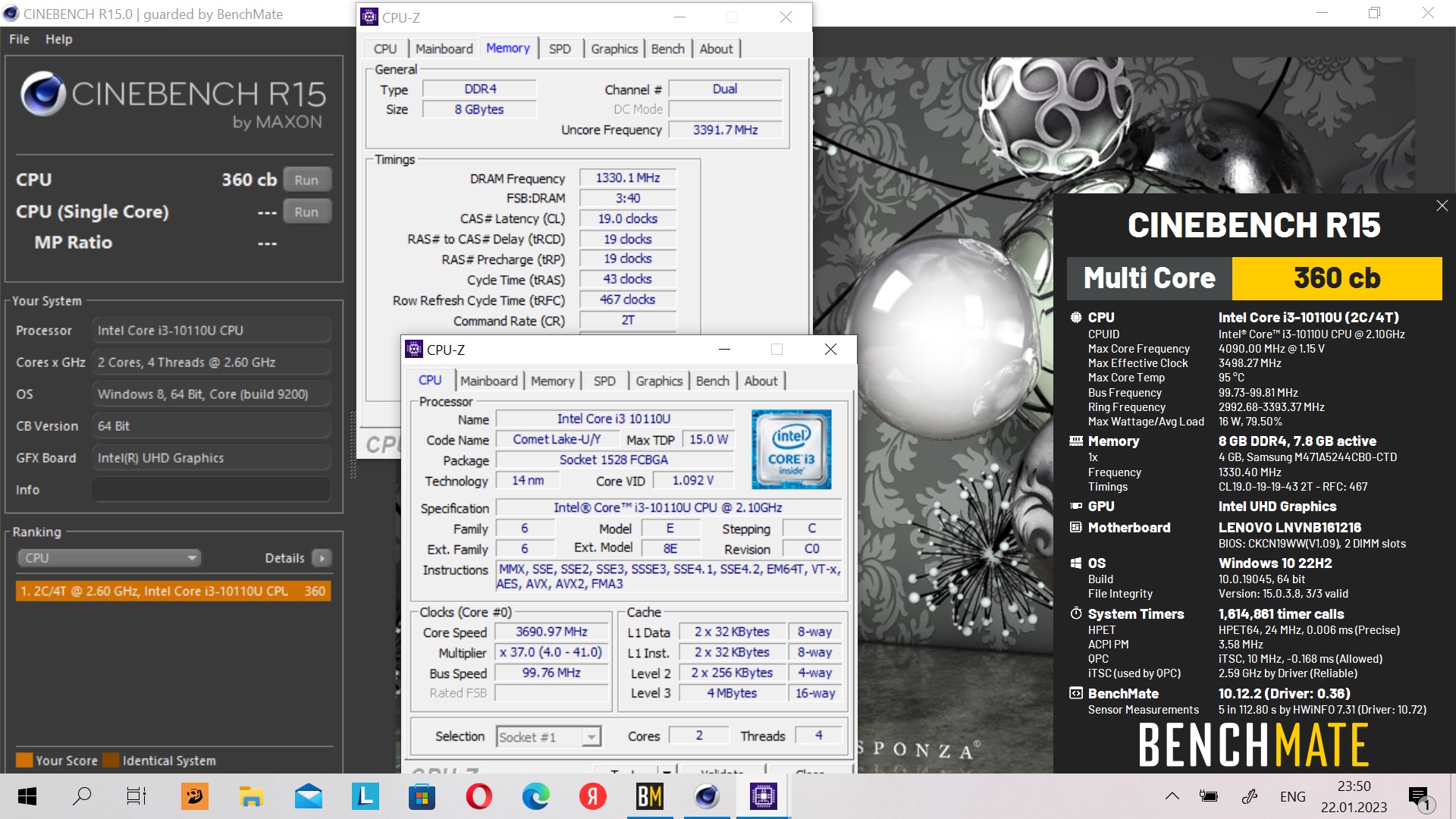The height and width of the screenshot is (819, 1456).
Task: Open Yandex from the taskbar
Action: 592,796
